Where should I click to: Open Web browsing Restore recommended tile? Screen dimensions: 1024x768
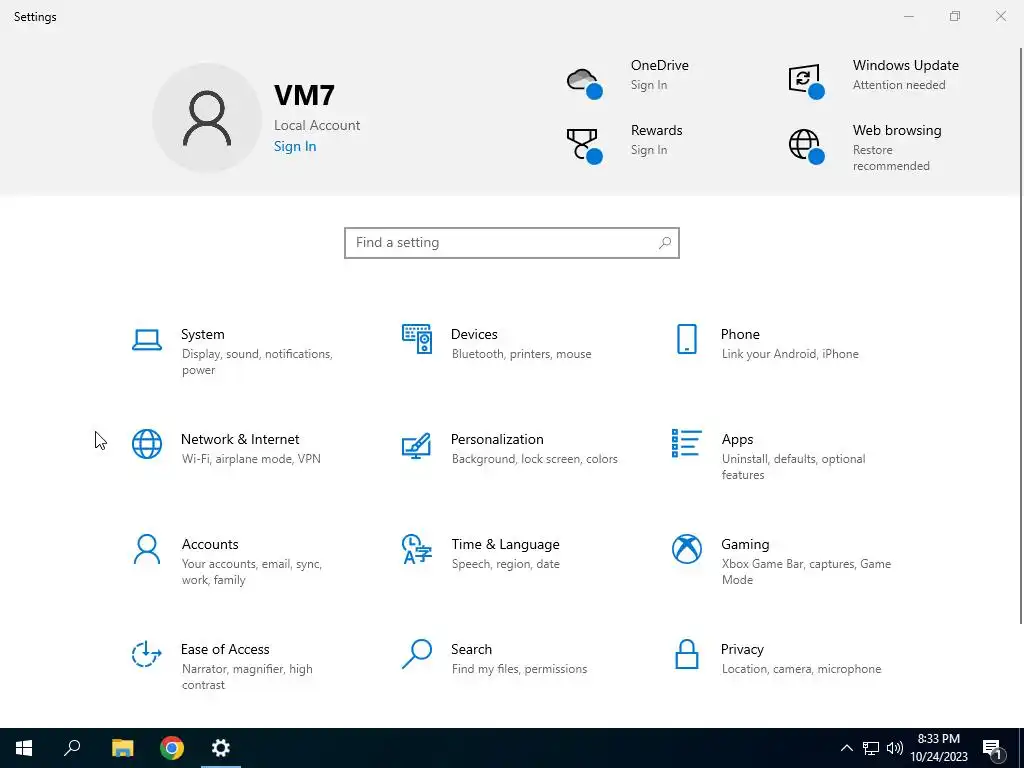click(x=865, y=148)
